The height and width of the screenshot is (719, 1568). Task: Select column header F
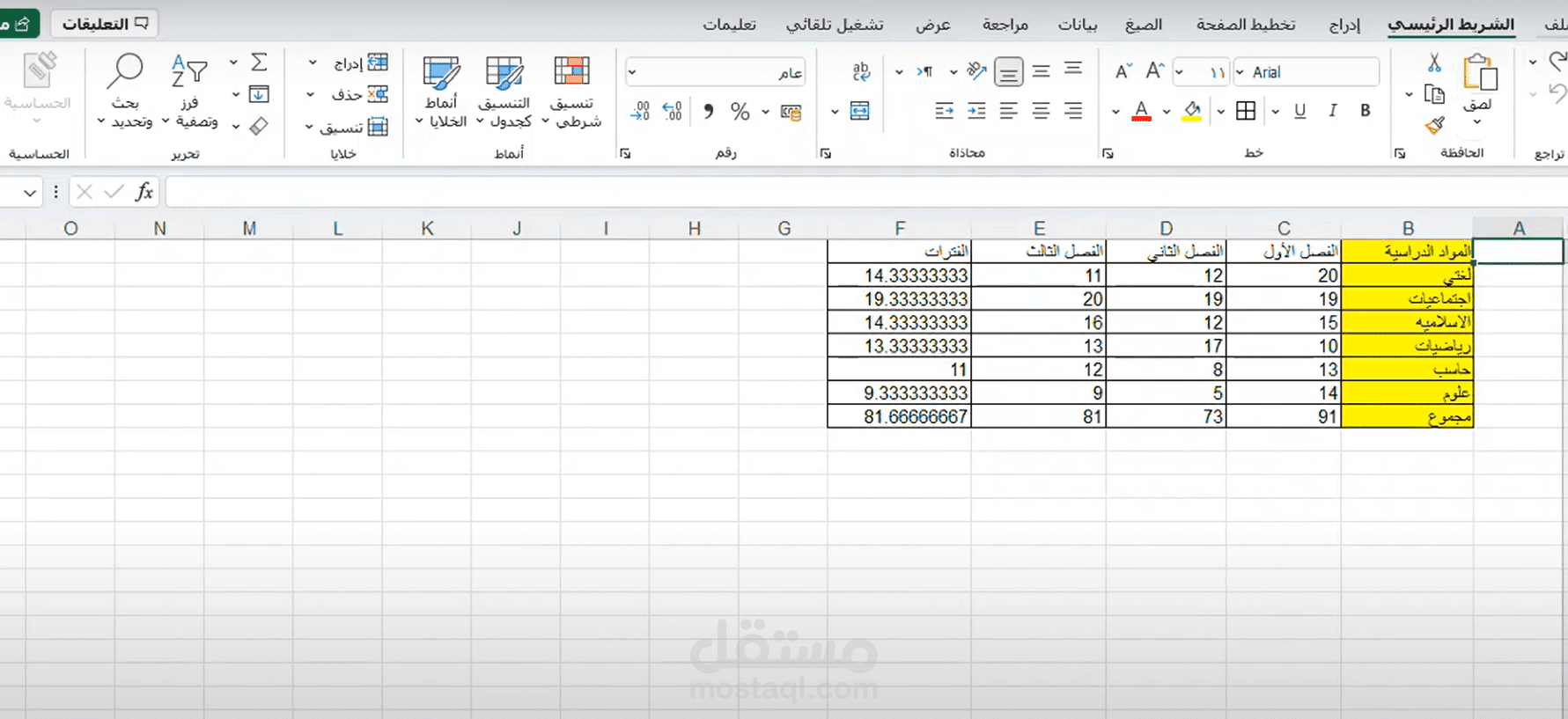click(x=899, y=229)
